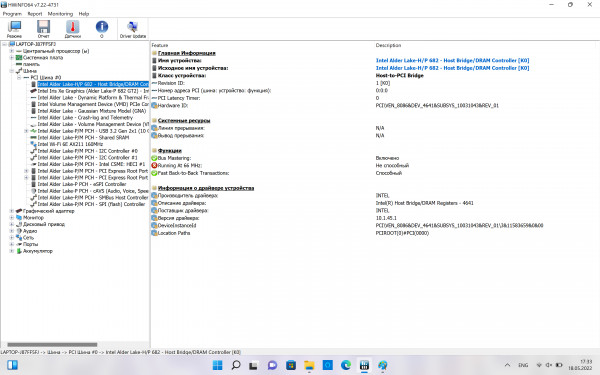Select cAVS (Audio, Voice, Speech) entry
The height and width of the screenshot is (375, 600).
(x=93, y=191)
